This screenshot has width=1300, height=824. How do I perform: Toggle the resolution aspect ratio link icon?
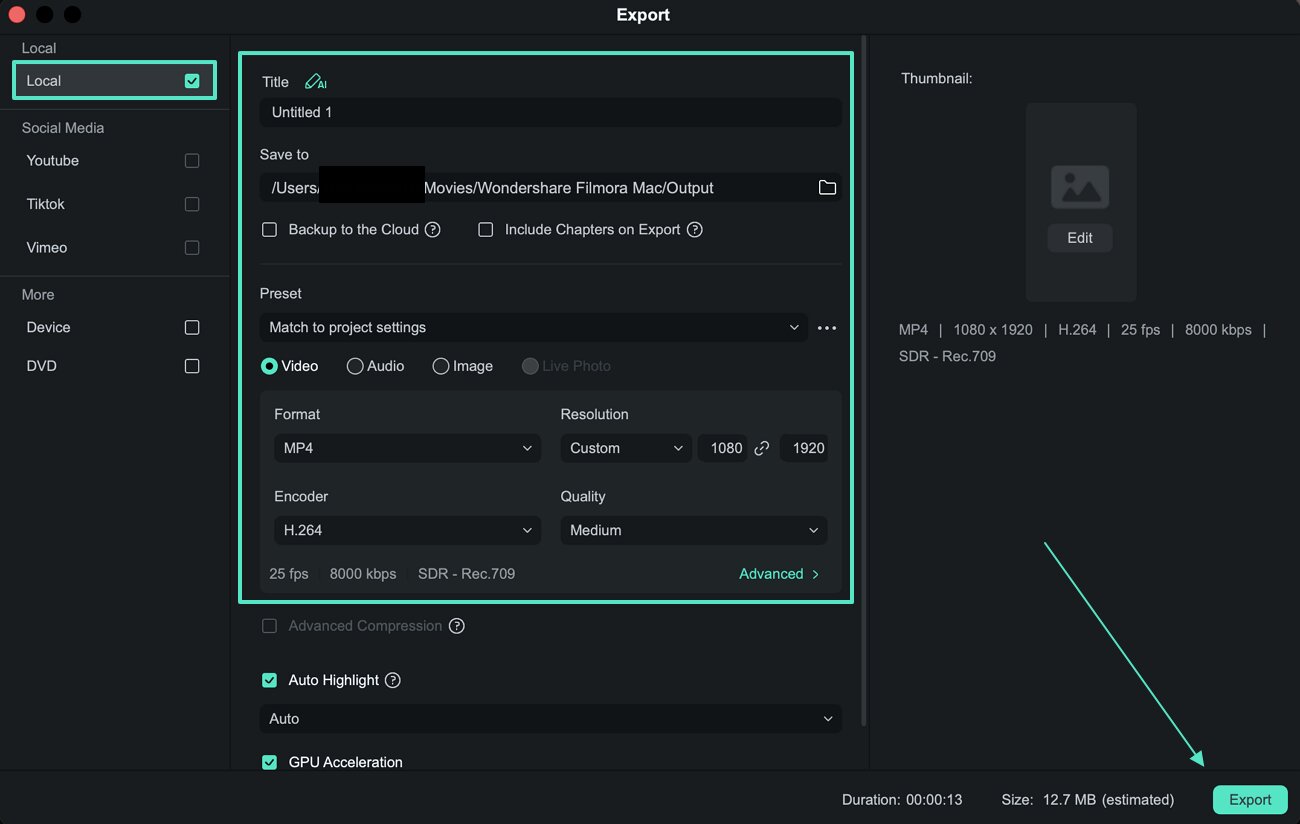coord(762,448)
